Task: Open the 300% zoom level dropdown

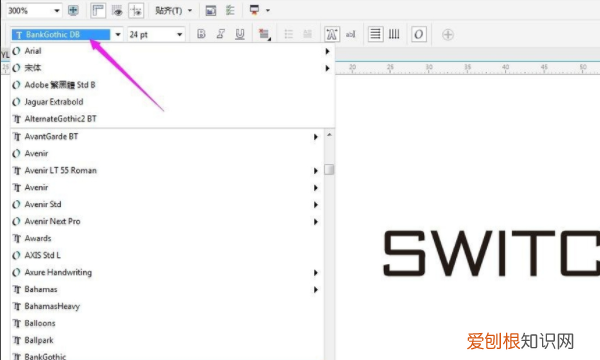Action: pyautogui.click(x=57, y=10)
